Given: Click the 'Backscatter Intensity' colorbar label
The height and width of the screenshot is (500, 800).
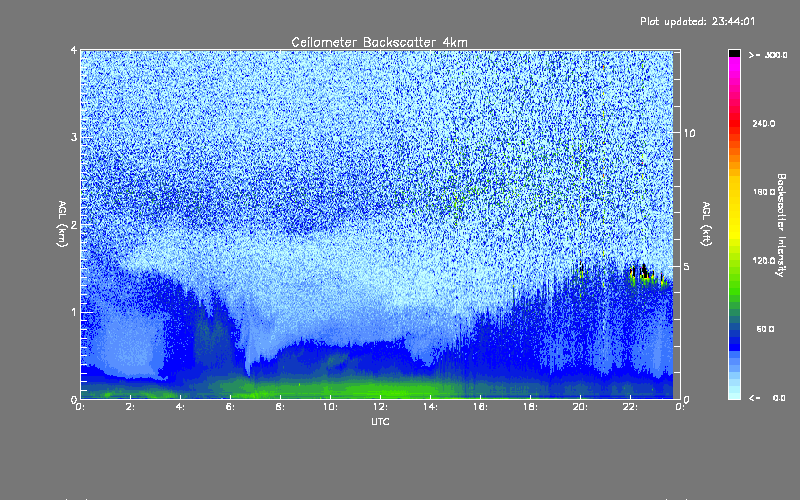Looking at the screenshot, I should [781, 225].
